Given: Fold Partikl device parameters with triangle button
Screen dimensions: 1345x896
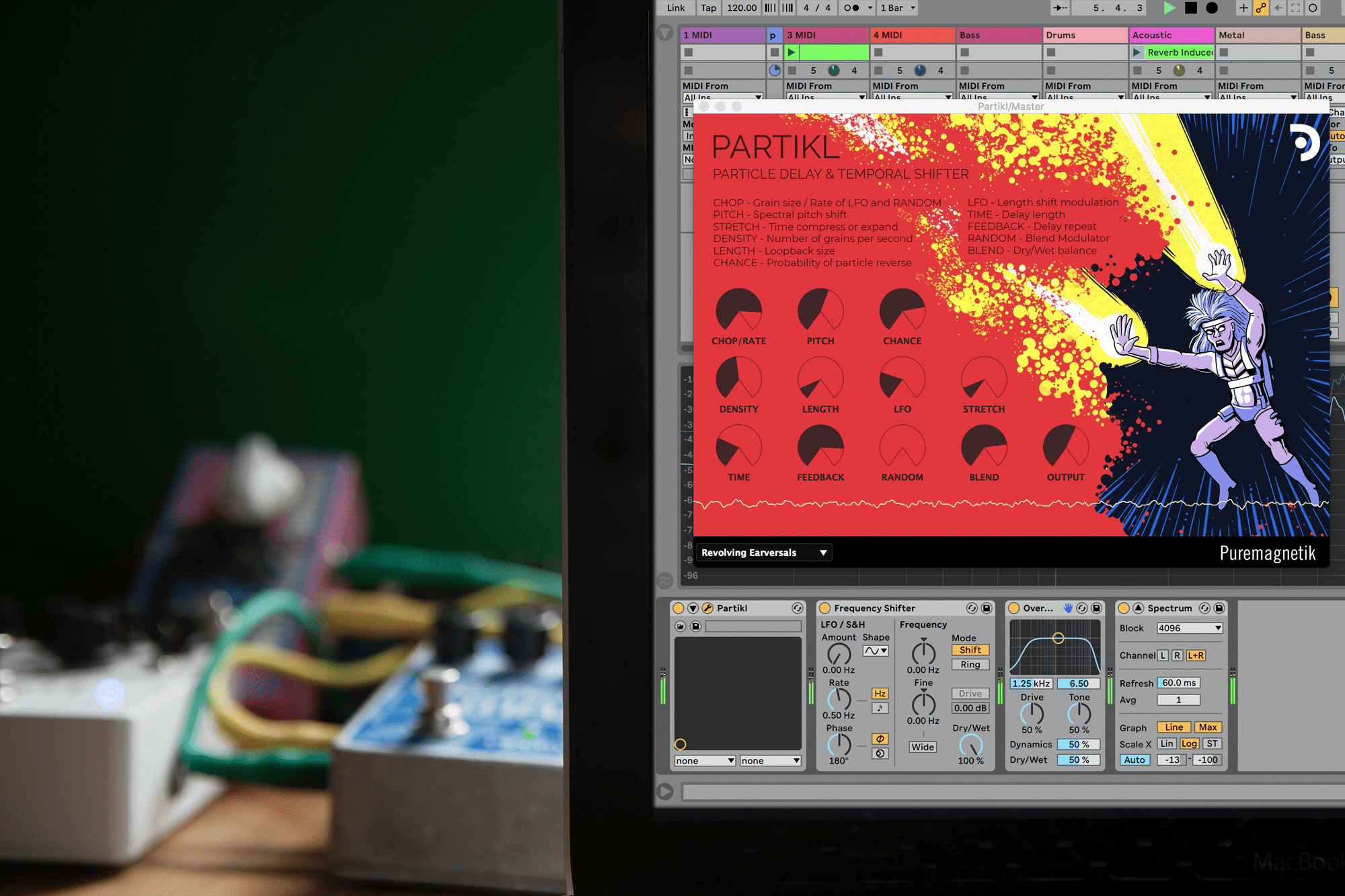Looking at the screenshot, I should point(693,608).
